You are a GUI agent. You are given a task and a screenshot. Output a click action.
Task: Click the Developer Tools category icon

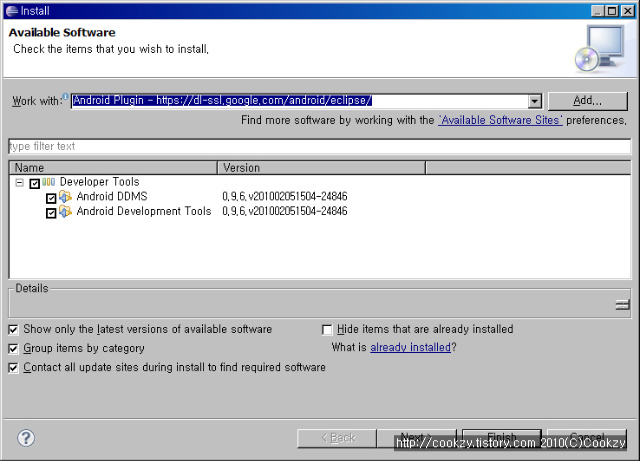point(49,182)
